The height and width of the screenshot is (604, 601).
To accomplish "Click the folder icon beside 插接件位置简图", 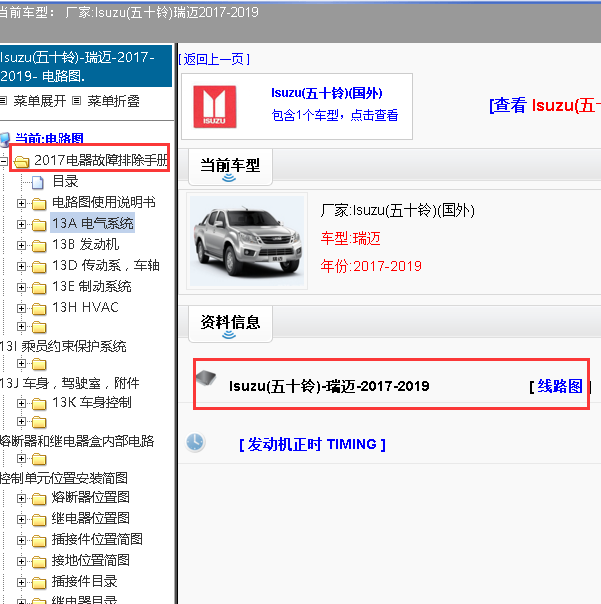I will tap(39, 540).
